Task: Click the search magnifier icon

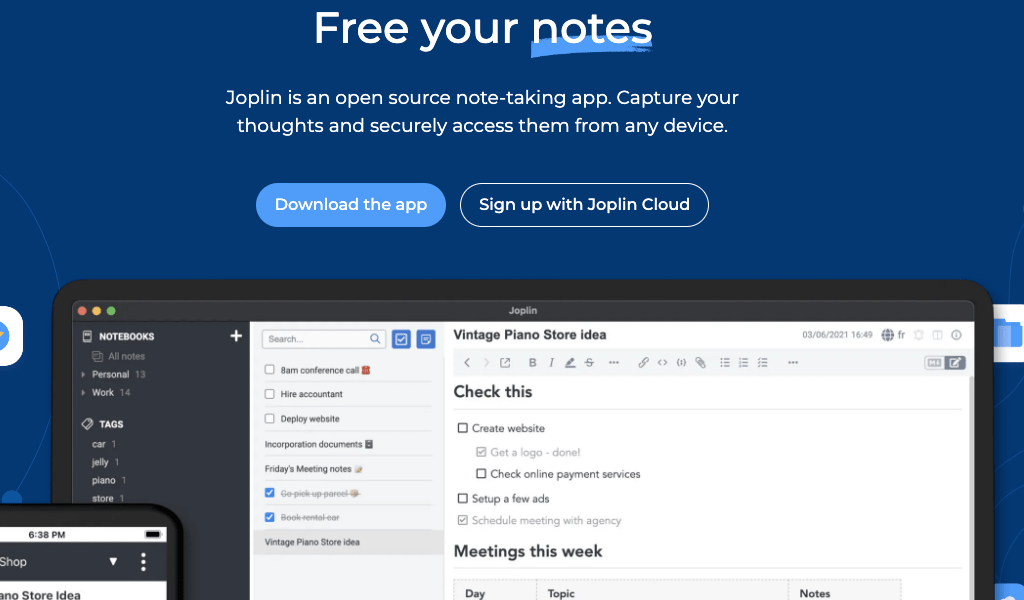Action: (375, 339)
